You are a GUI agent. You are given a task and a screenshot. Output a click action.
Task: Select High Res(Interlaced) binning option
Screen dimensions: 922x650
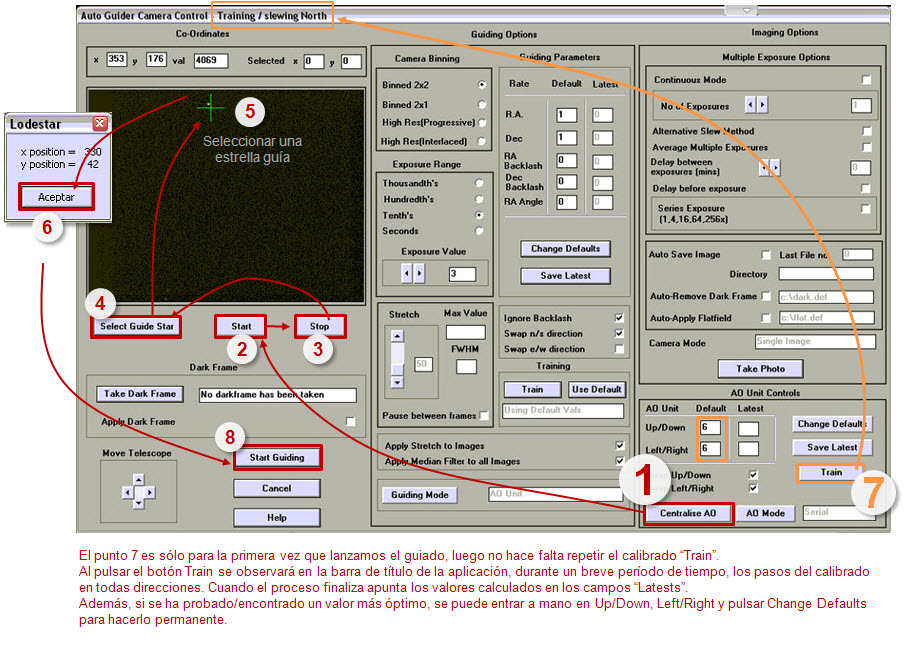482,141
